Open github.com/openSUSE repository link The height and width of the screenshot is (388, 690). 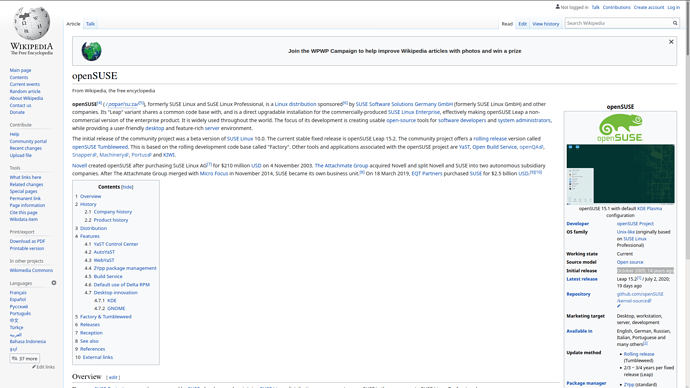tap(640, 297)
